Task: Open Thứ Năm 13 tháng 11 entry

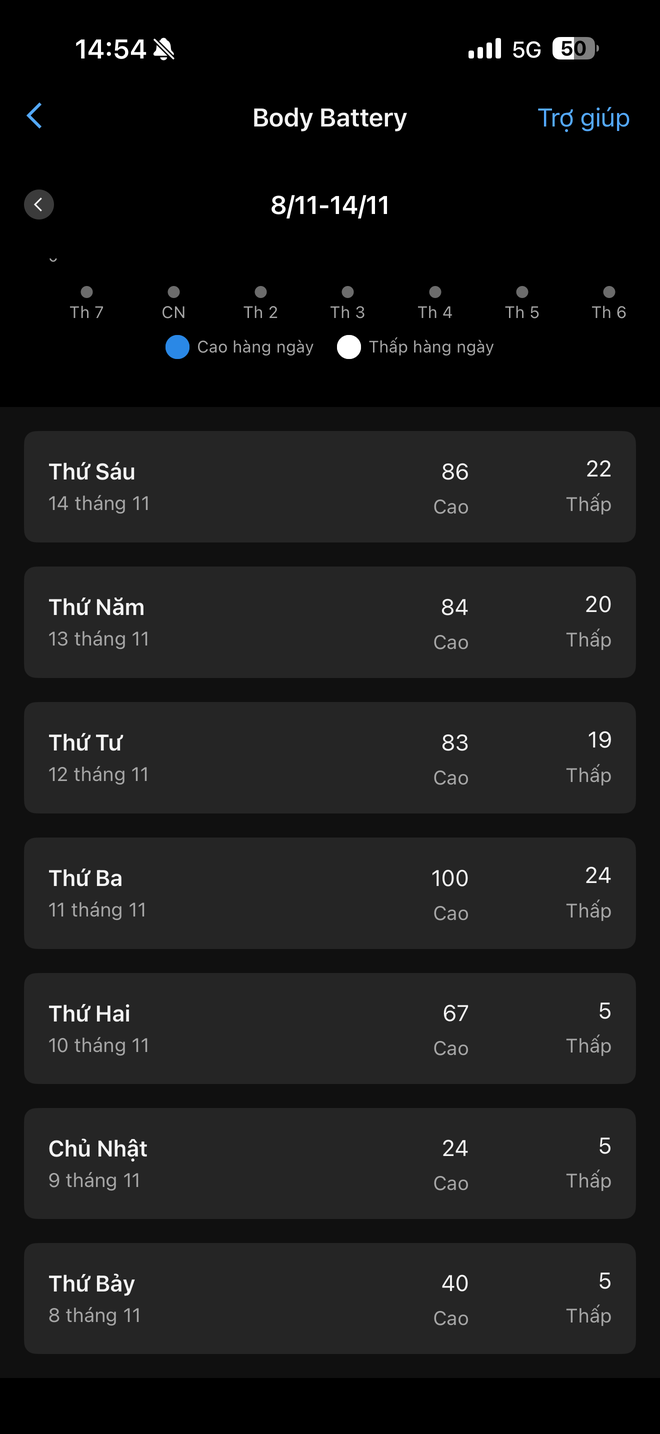Action: pyautogui.click(x=329, y=622)
